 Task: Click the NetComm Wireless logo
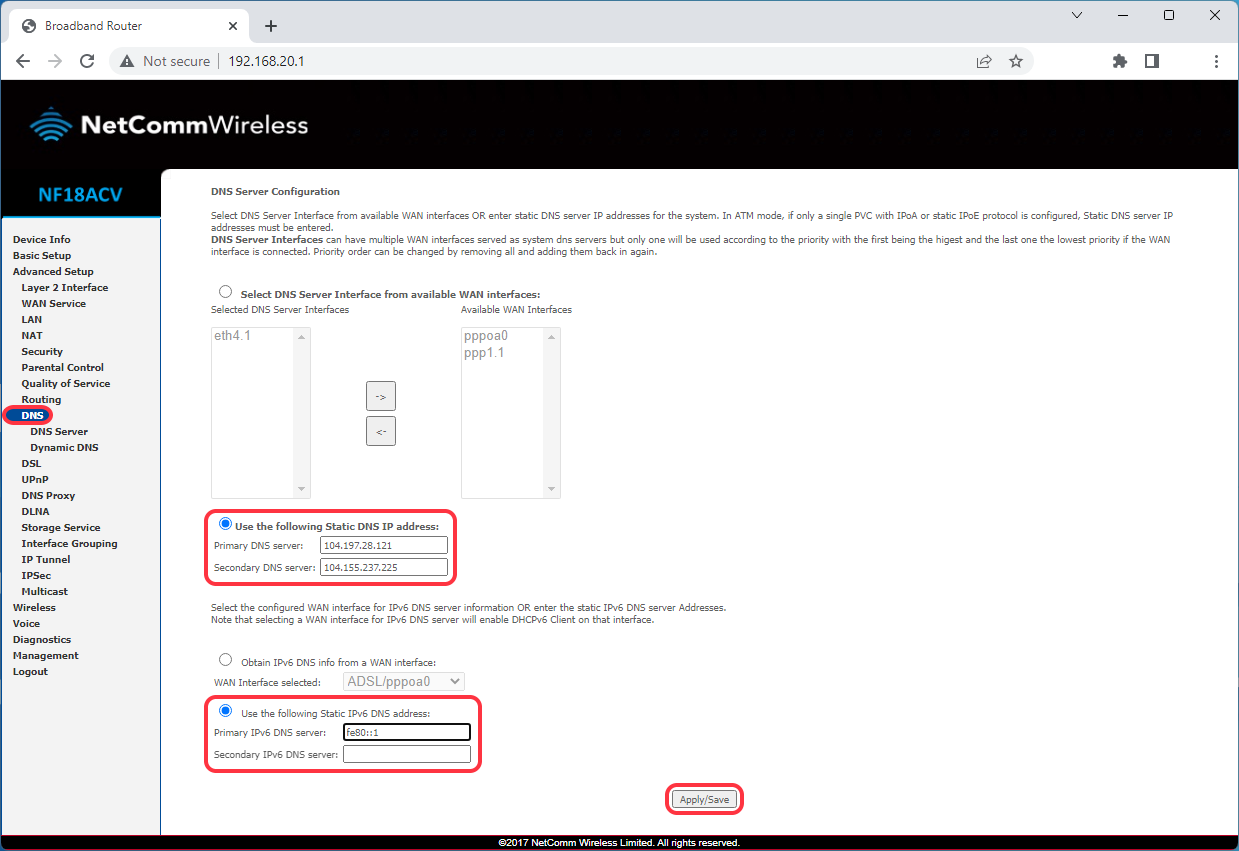169,125
